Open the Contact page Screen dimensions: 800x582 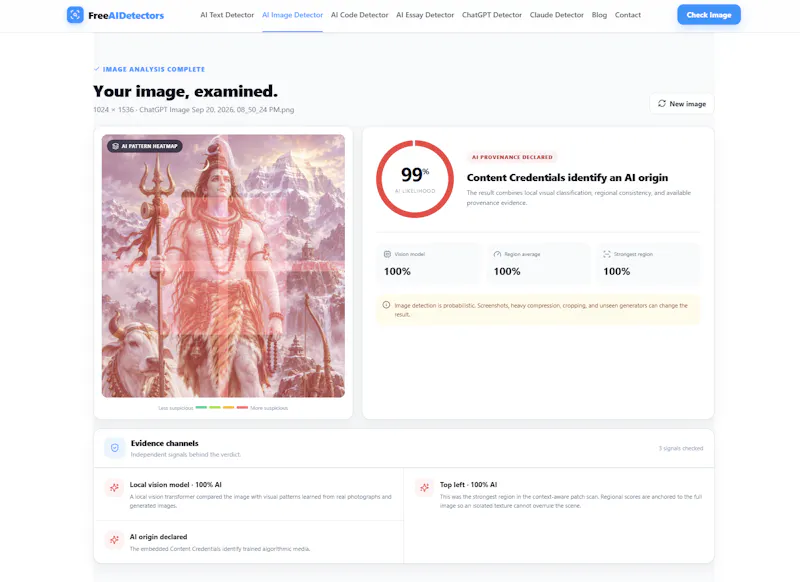pyautogui.click(x=628, y=15)
